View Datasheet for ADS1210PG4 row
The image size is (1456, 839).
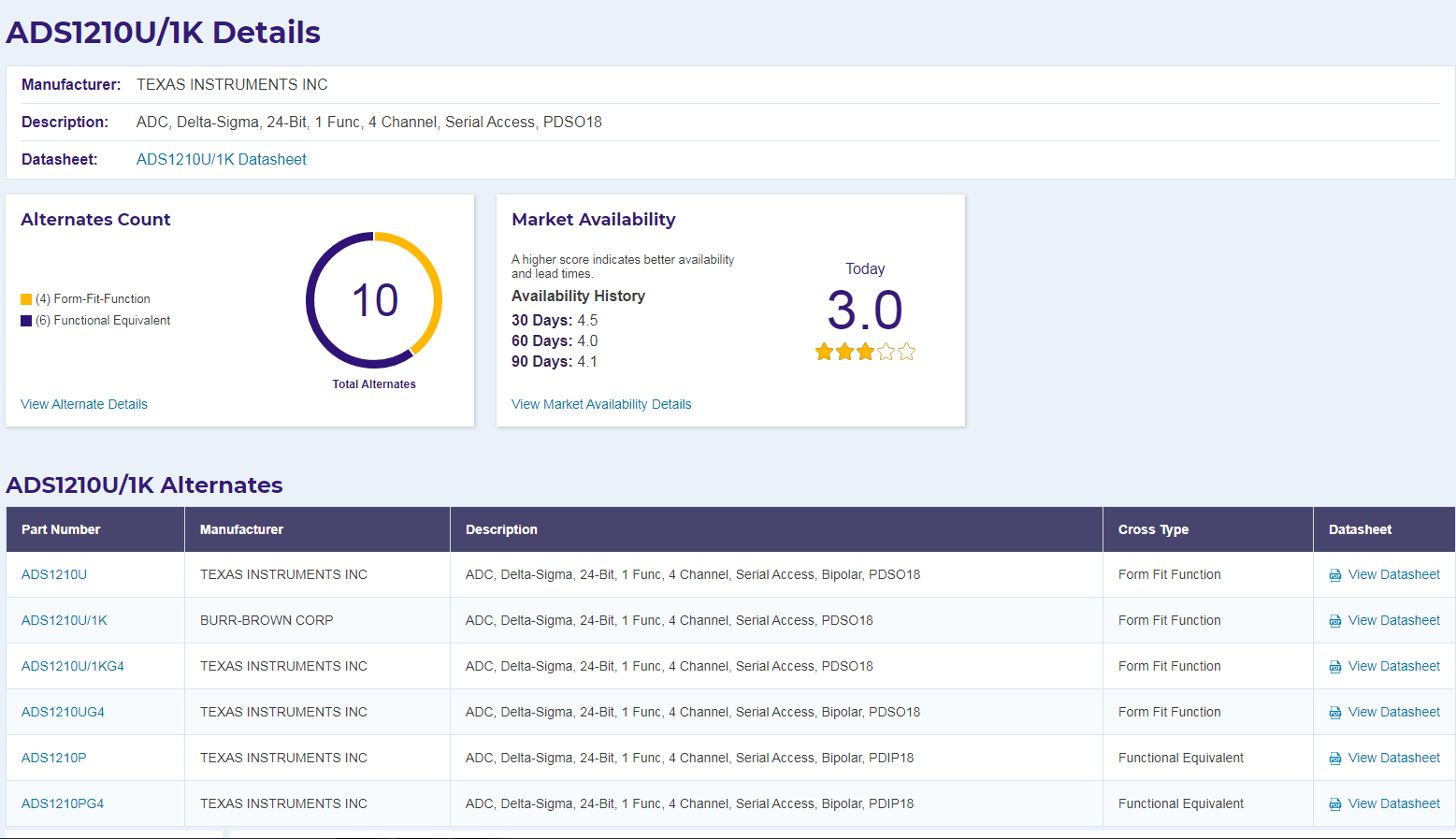pyautogui.click(x=1394, y=803)
